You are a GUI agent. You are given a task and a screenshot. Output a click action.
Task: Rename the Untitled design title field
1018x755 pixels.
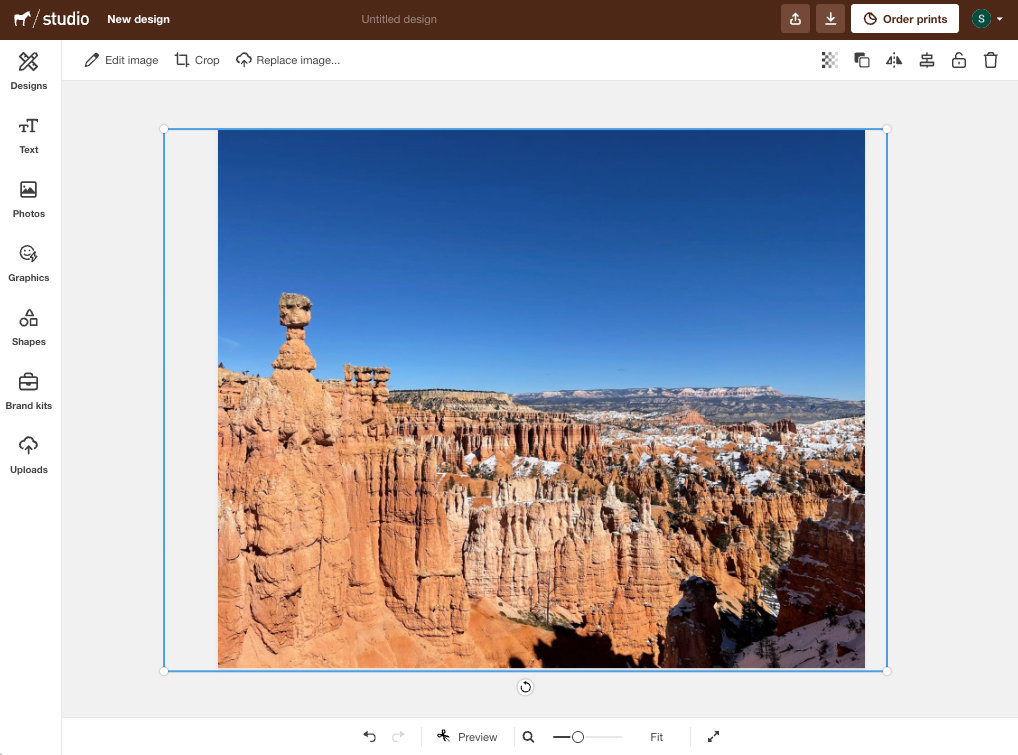click(x=399, y=18)
